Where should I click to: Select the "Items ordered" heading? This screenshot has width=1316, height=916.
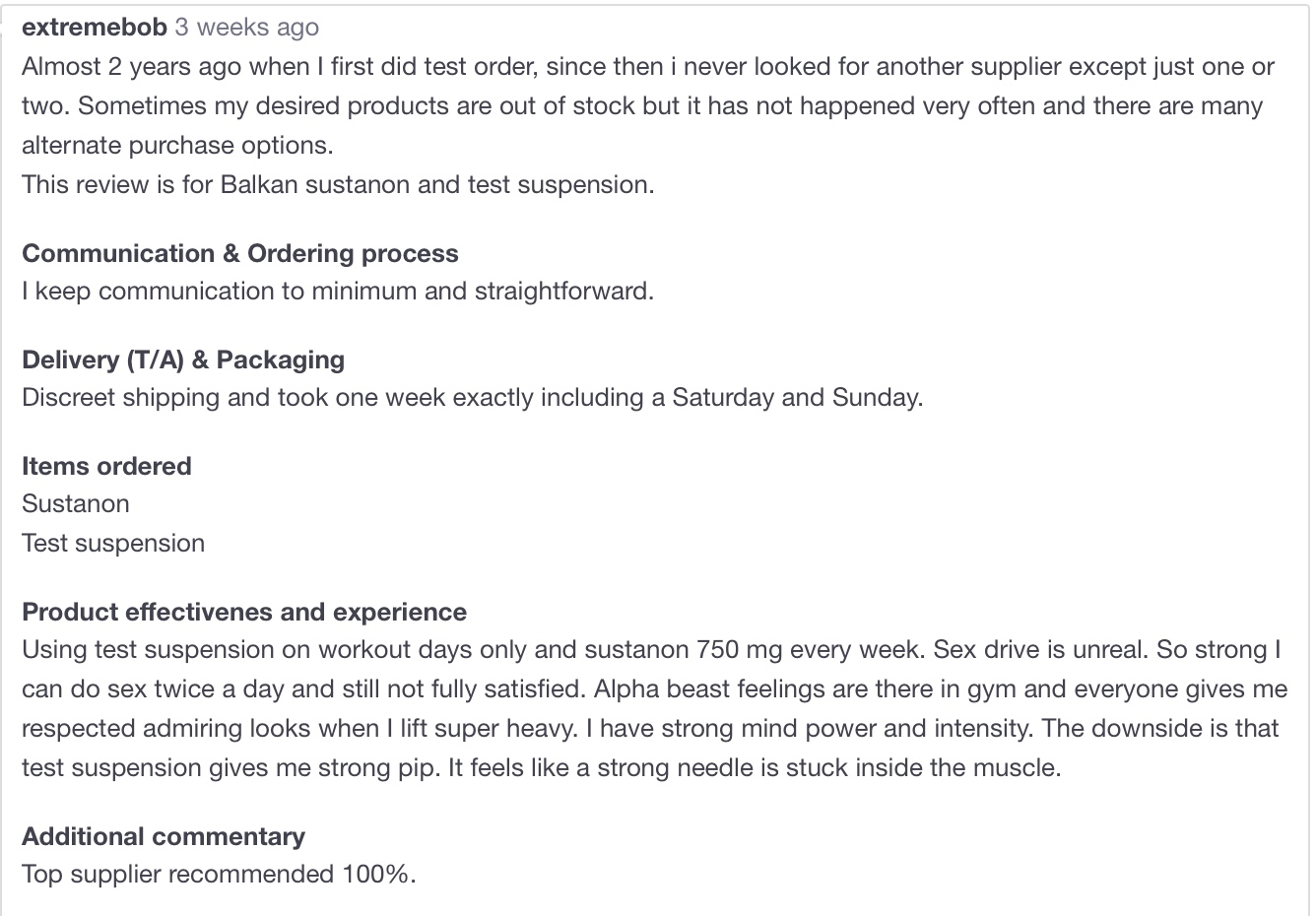106,466
